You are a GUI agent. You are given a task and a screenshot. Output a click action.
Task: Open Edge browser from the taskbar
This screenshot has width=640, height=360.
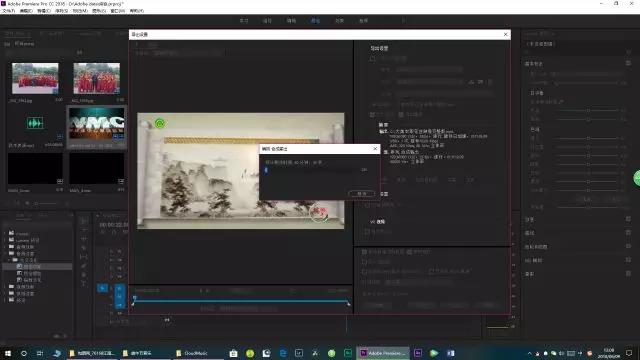coord(282,353)
